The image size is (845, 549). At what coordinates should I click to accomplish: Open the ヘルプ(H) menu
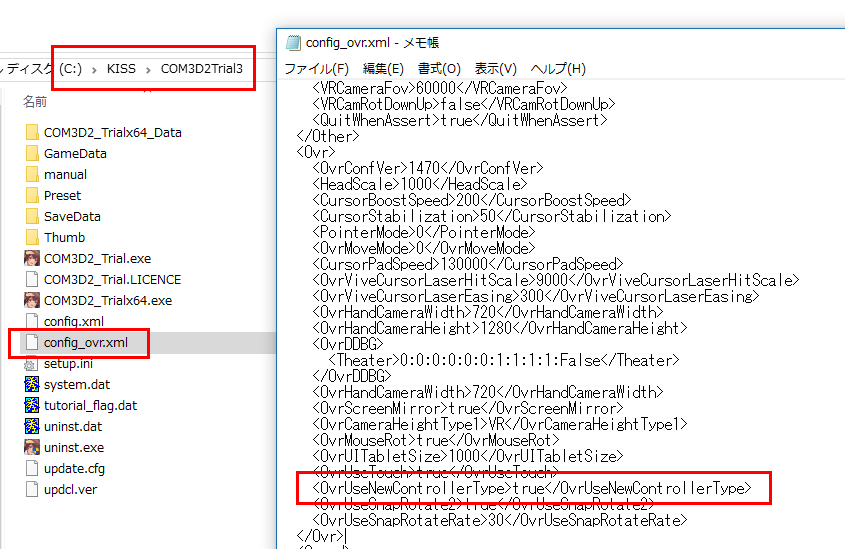click(557, 69)
